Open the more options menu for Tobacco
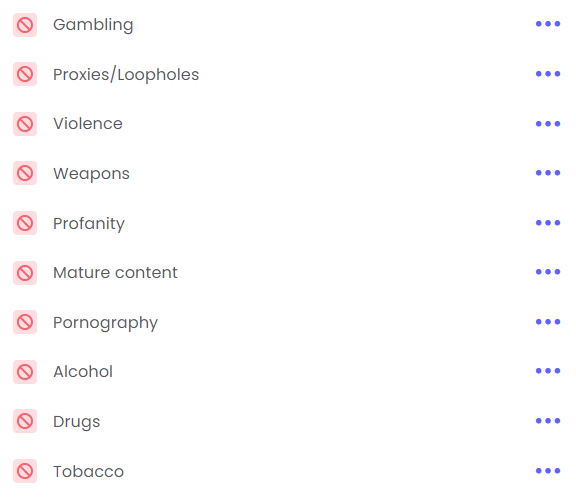 [548, 471]
